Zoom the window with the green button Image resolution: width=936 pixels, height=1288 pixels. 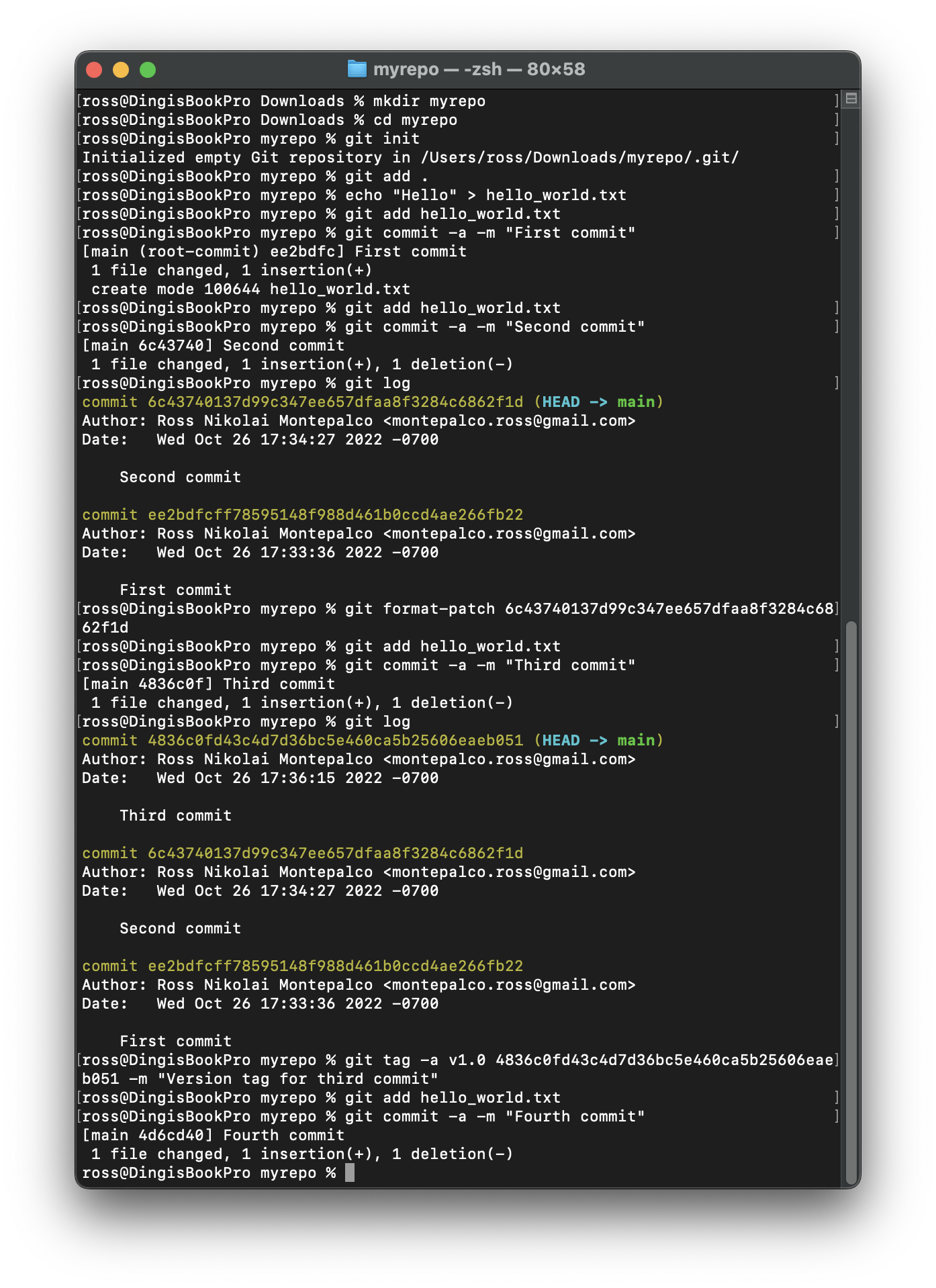pyautogui.click(x=148, y=70)
